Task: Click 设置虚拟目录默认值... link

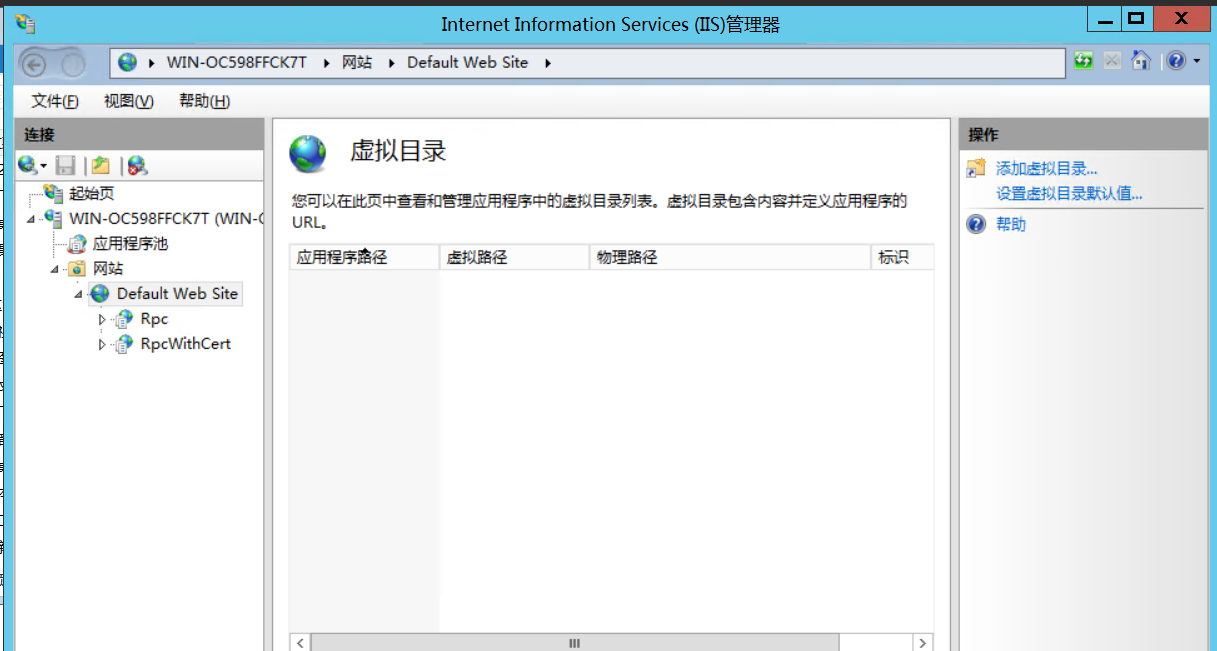Action: pos(1069,194)
